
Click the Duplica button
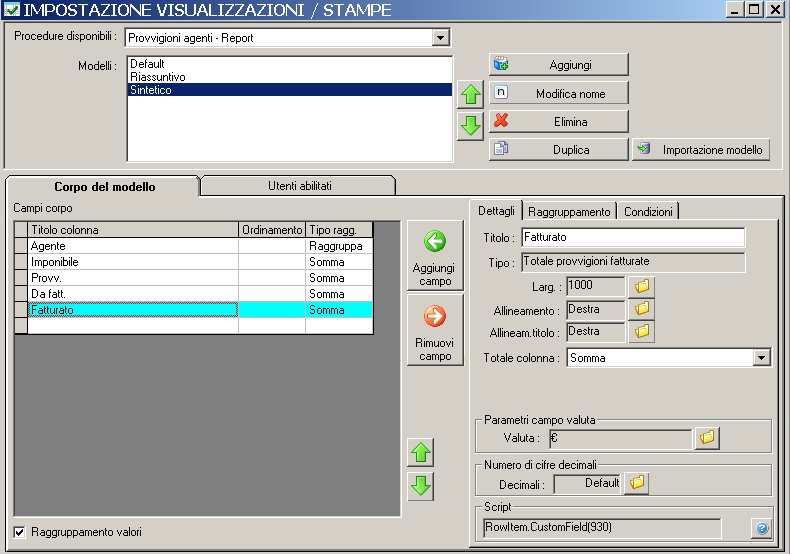[558, 150]
